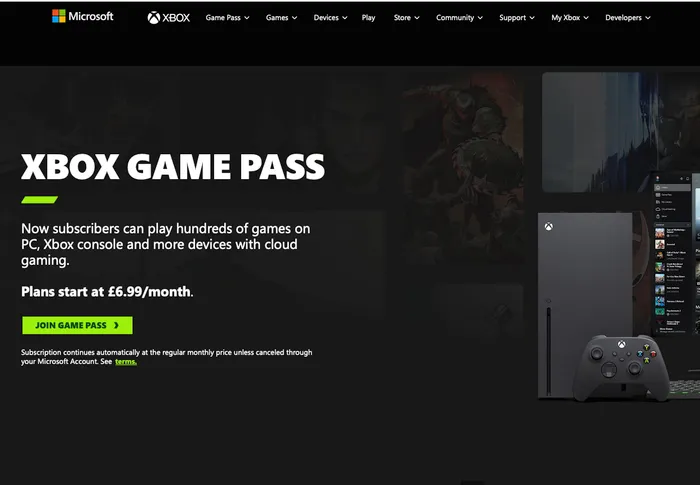Click the controller image in hero banner

point(621,367)
